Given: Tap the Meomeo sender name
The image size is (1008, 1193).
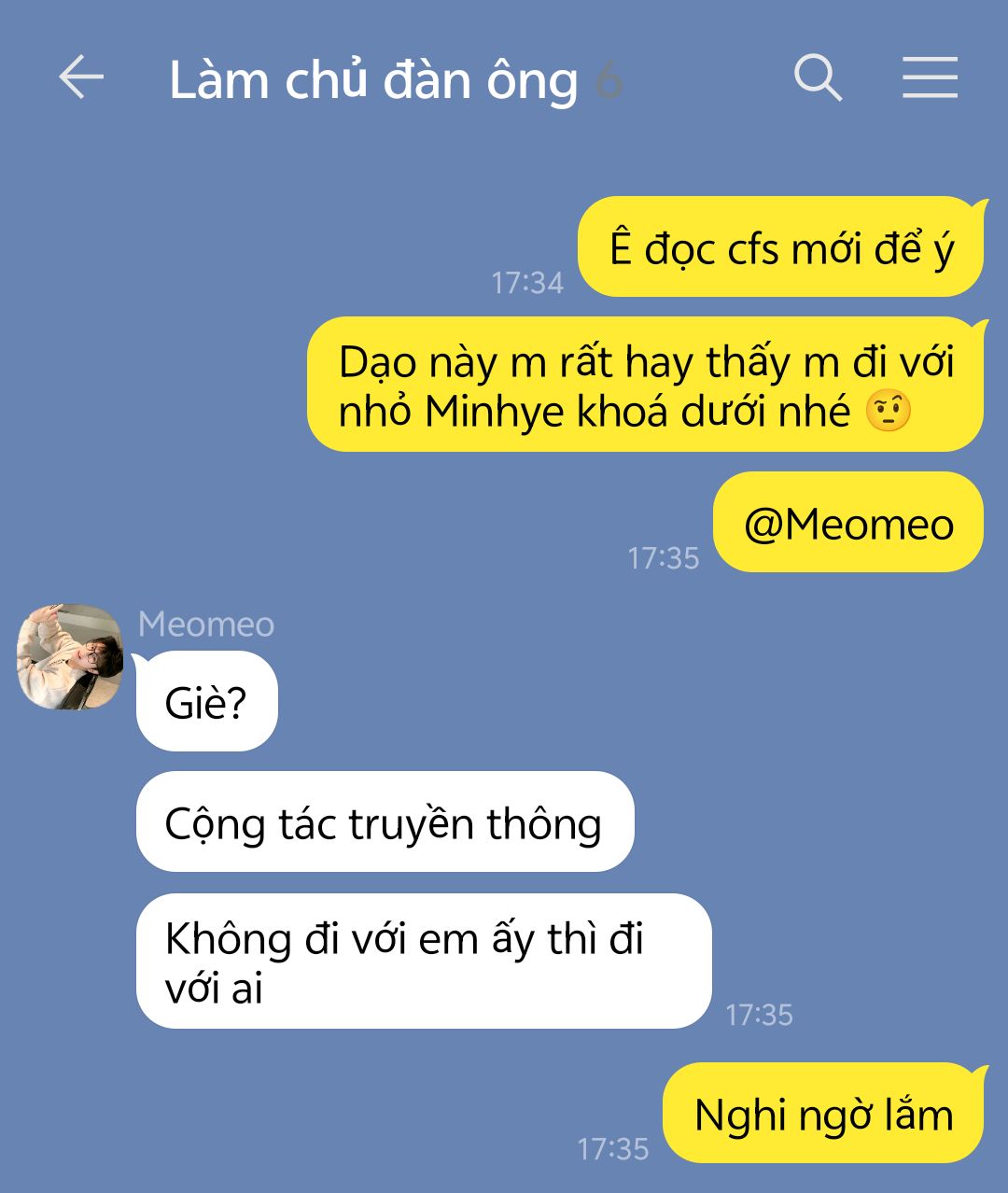Looking at the screenshot, I should (206, 624).
